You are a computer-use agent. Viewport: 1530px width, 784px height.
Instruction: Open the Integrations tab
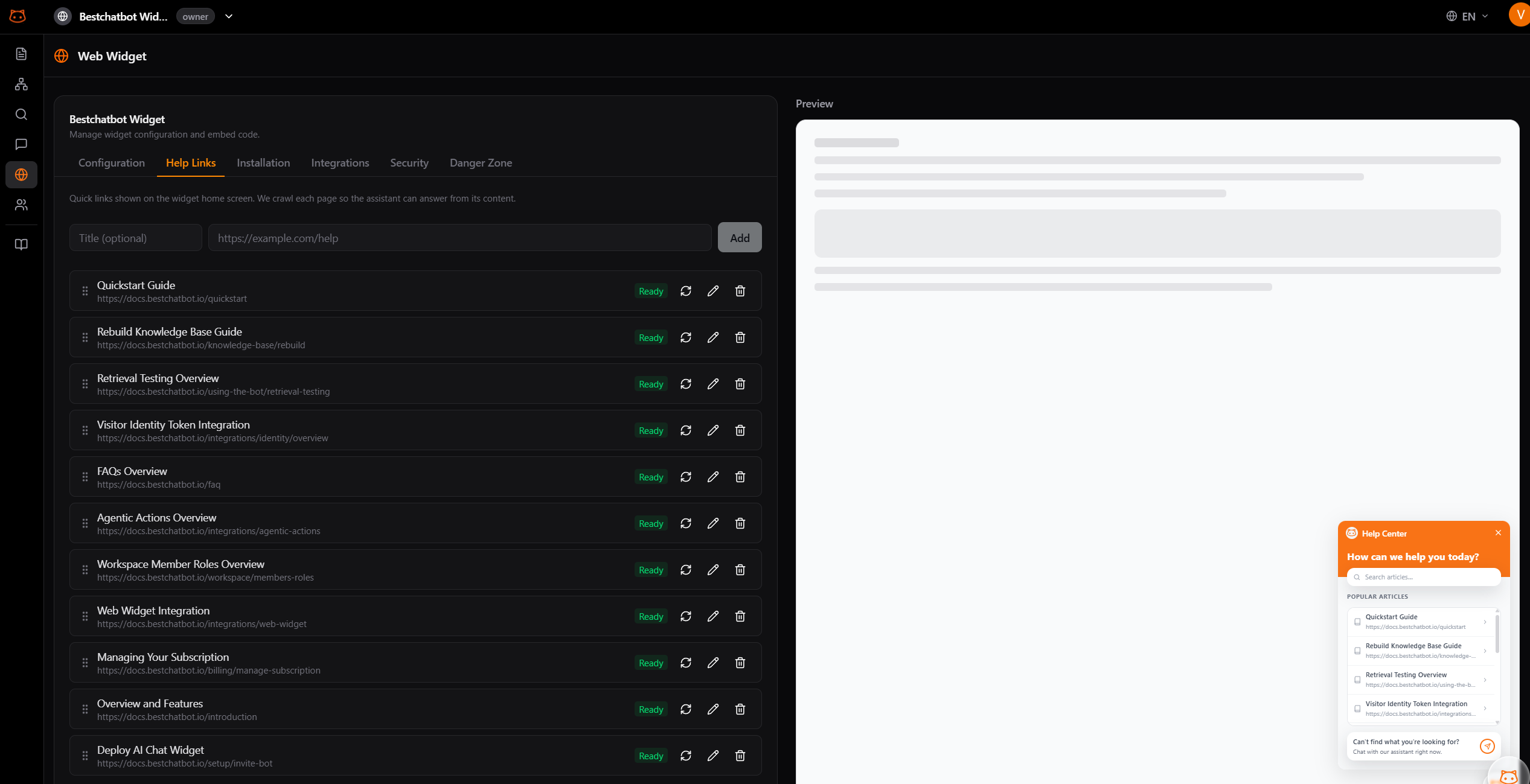click(x=340, y=163)
